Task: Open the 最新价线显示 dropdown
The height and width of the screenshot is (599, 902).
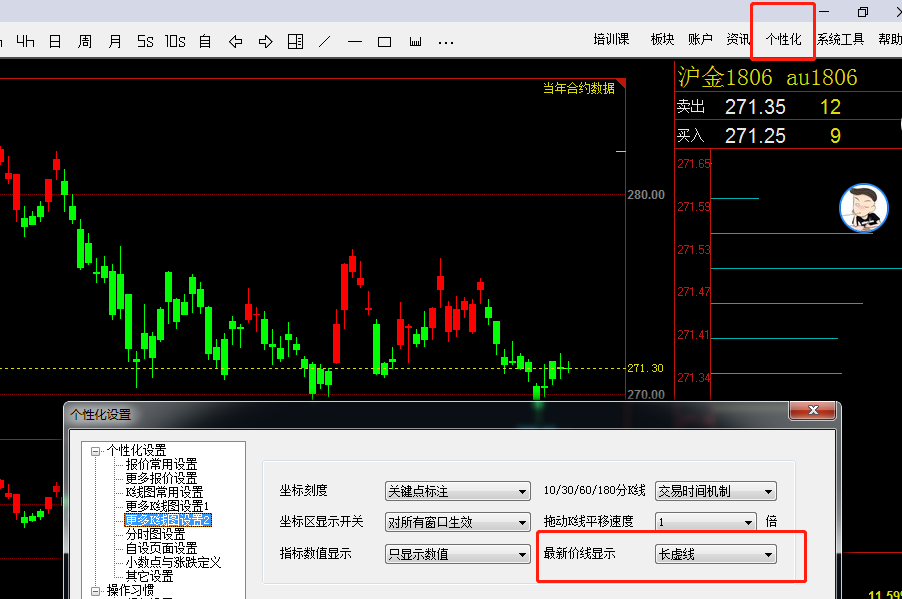Action: click(714, 554)
